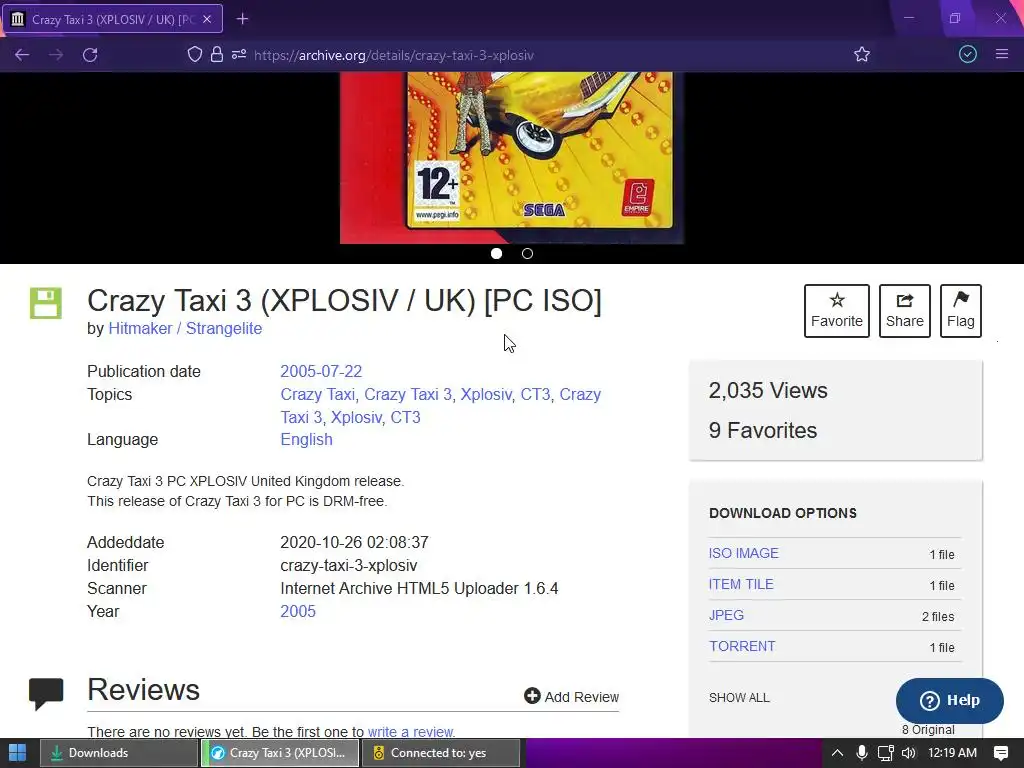The width and height of the screenshot is (1024, 768).
Task: Open a new browser tab
Action: [x=242, y=19]
